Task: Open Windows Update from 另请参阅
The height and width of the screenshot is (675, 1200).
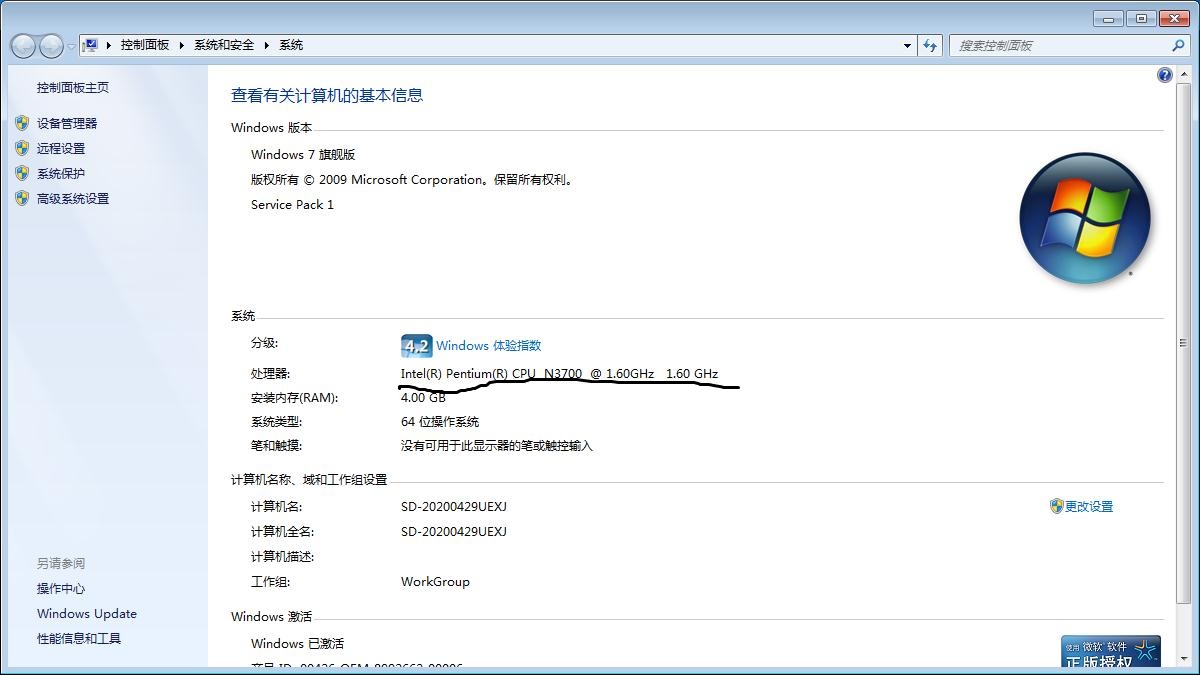Action: 86,613
